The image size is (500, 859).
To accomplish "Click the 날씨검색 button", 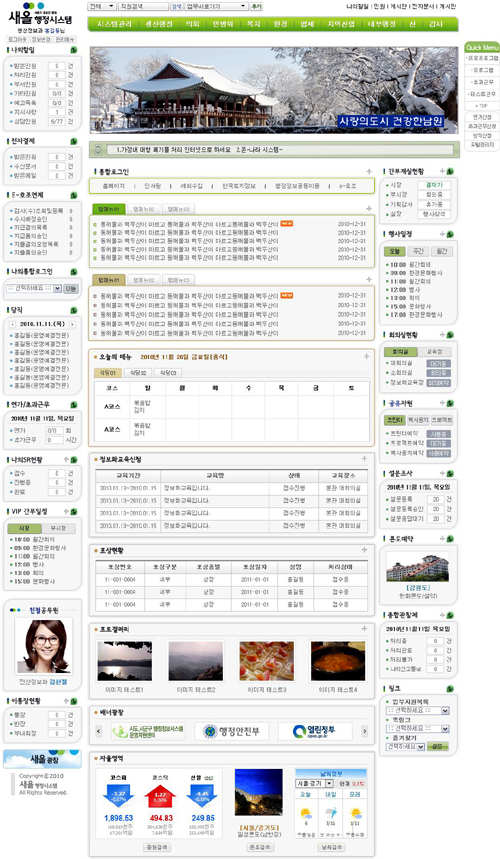I will click(x=330, y=847).
